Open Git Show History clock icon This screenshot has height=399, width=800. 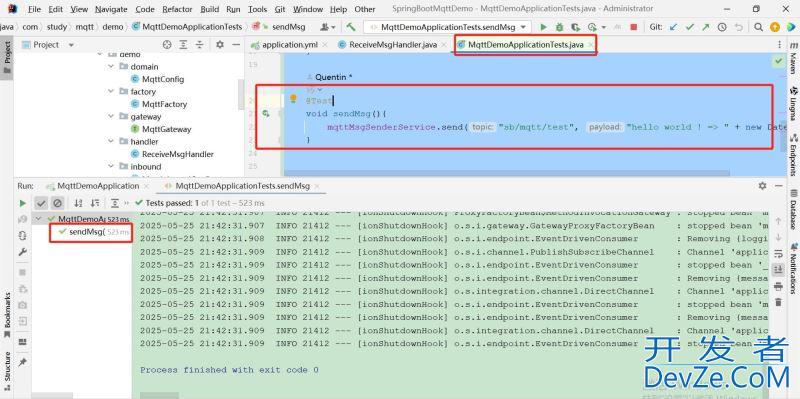coord(721,27)
